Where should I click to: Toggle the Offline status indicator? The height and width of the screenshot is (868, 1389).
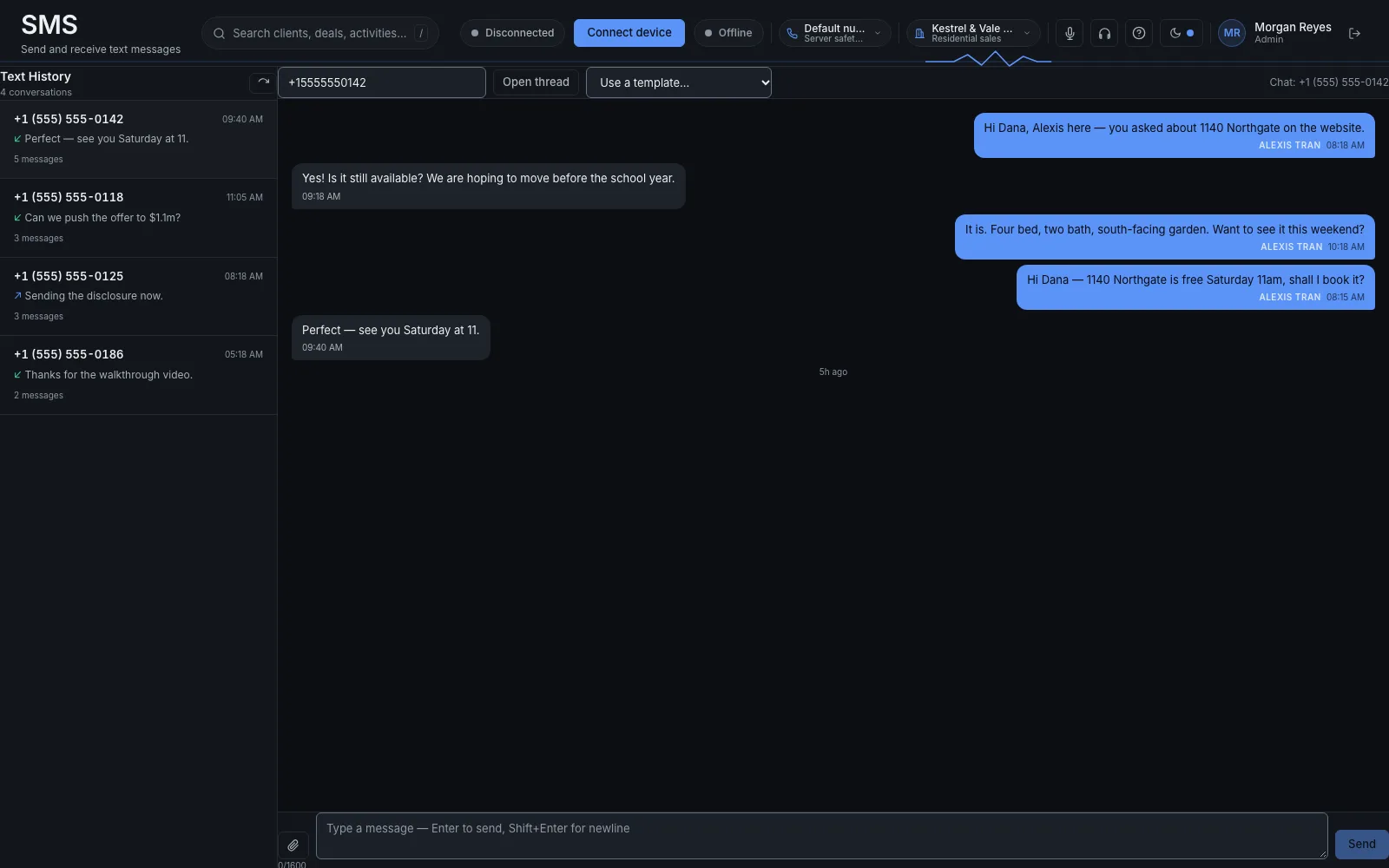point(728,33)
